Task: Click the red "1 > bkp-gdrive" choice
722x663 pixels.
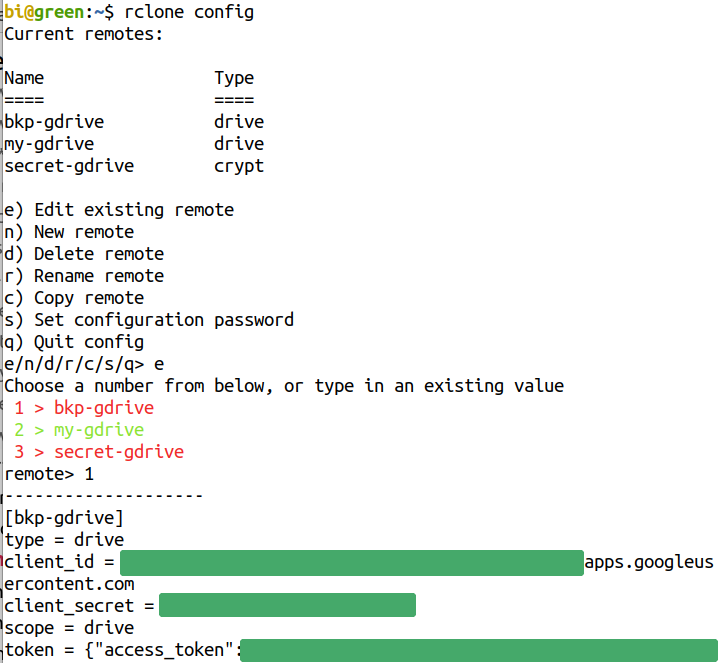Action: click(84, 408)
